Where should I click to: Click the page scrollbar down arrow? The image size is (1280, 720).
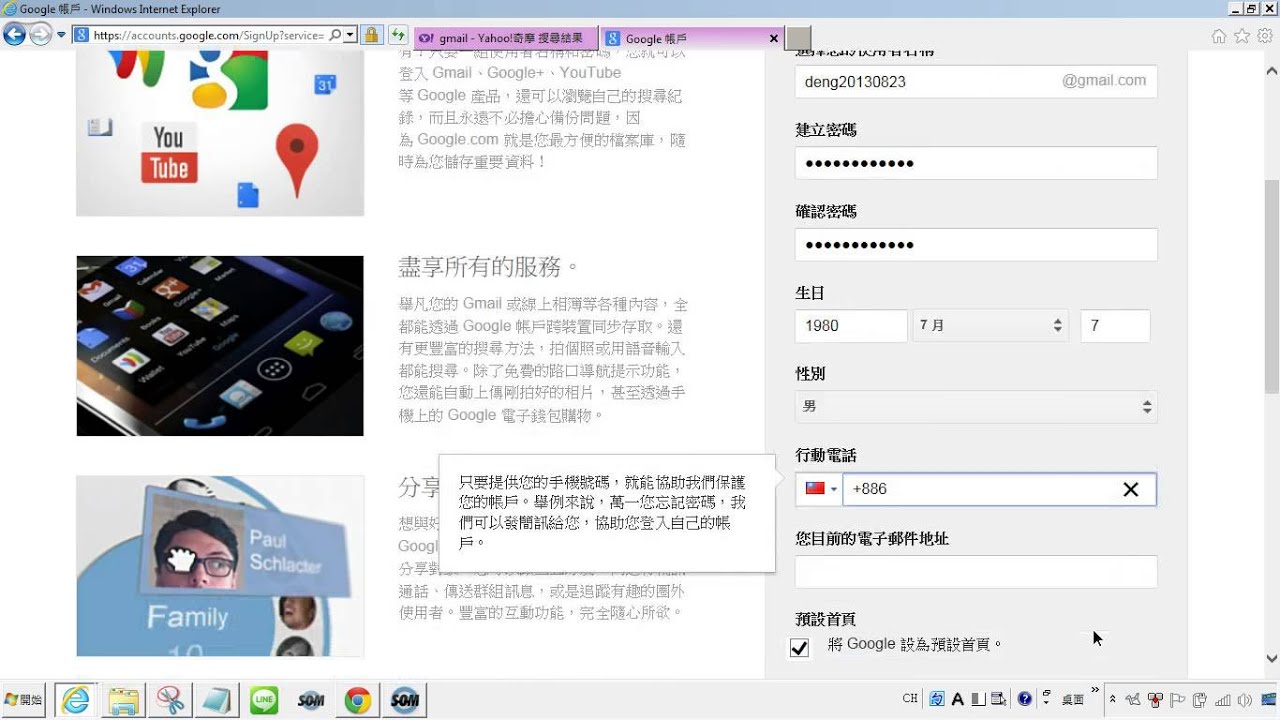(x=1271, y=659)
